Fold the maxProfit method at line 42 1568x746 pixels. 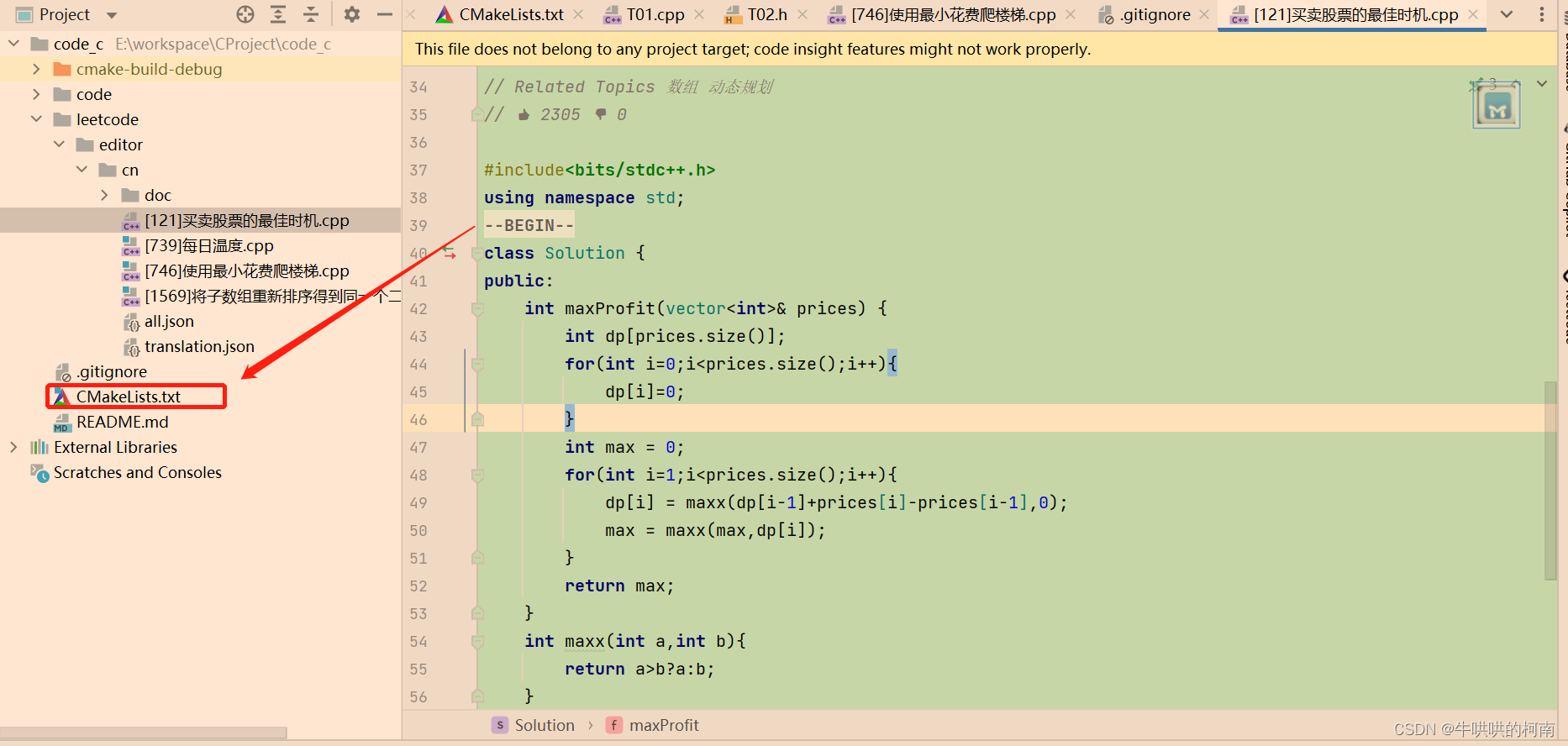tap(477, 308)
